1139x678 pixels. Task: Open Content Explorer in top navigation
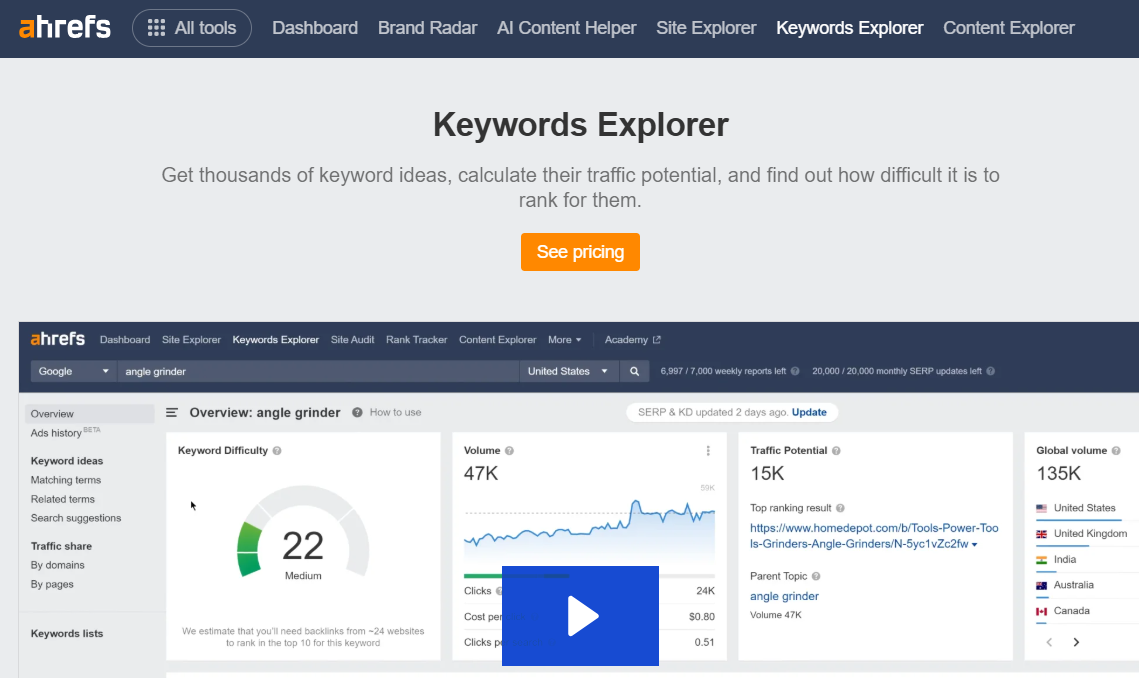tap(1008, 28)
